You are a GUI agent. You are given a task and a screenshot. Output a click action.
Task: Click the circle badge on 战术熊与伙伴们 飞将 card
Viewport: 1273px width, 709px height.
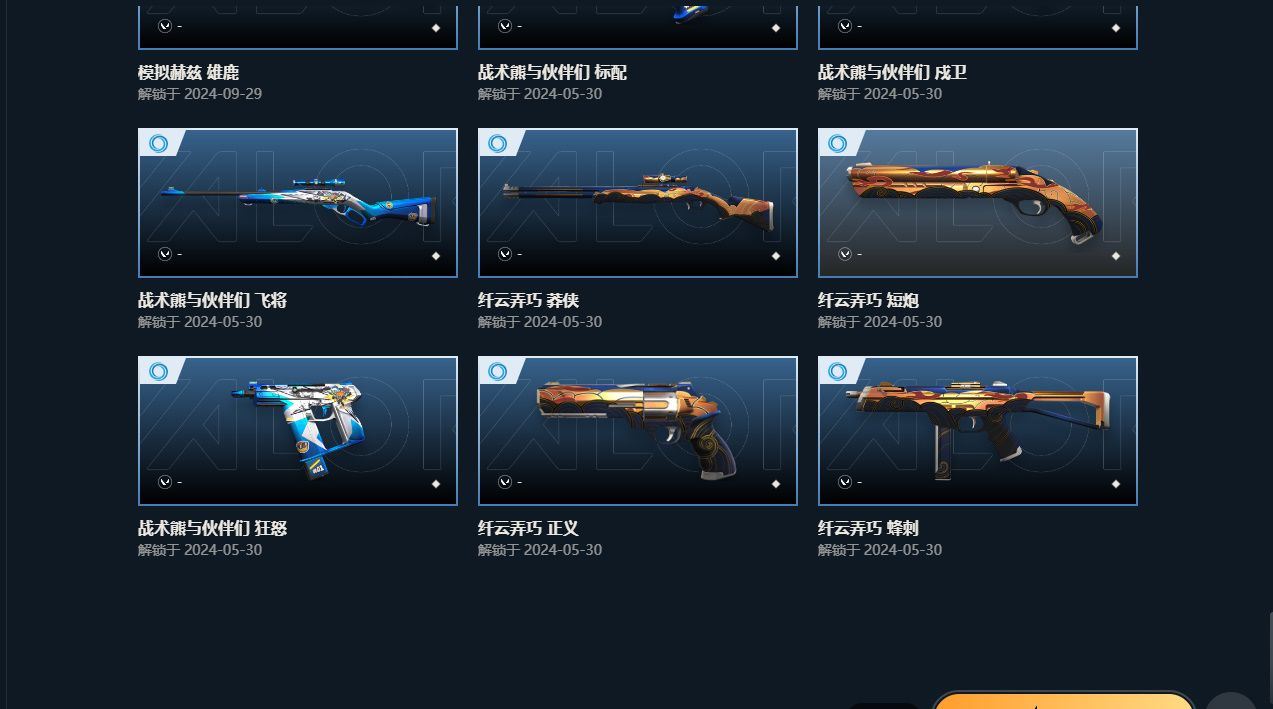(x=158, y=144)
